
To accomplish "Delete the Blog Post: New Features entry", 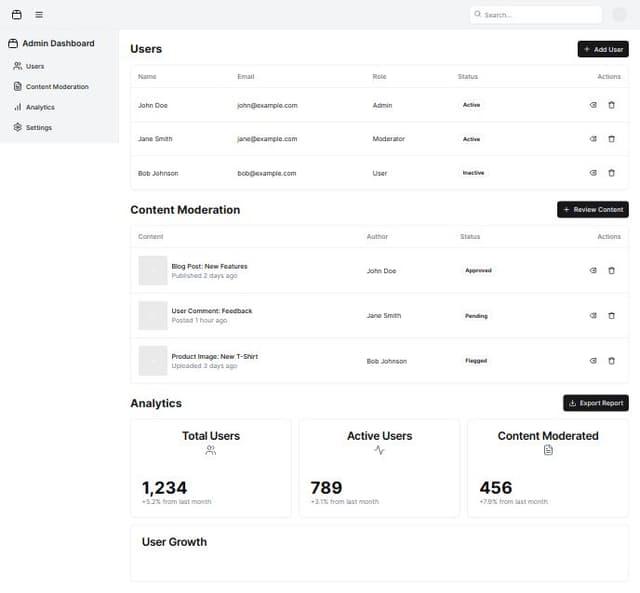I will click(x=611, y=271).
